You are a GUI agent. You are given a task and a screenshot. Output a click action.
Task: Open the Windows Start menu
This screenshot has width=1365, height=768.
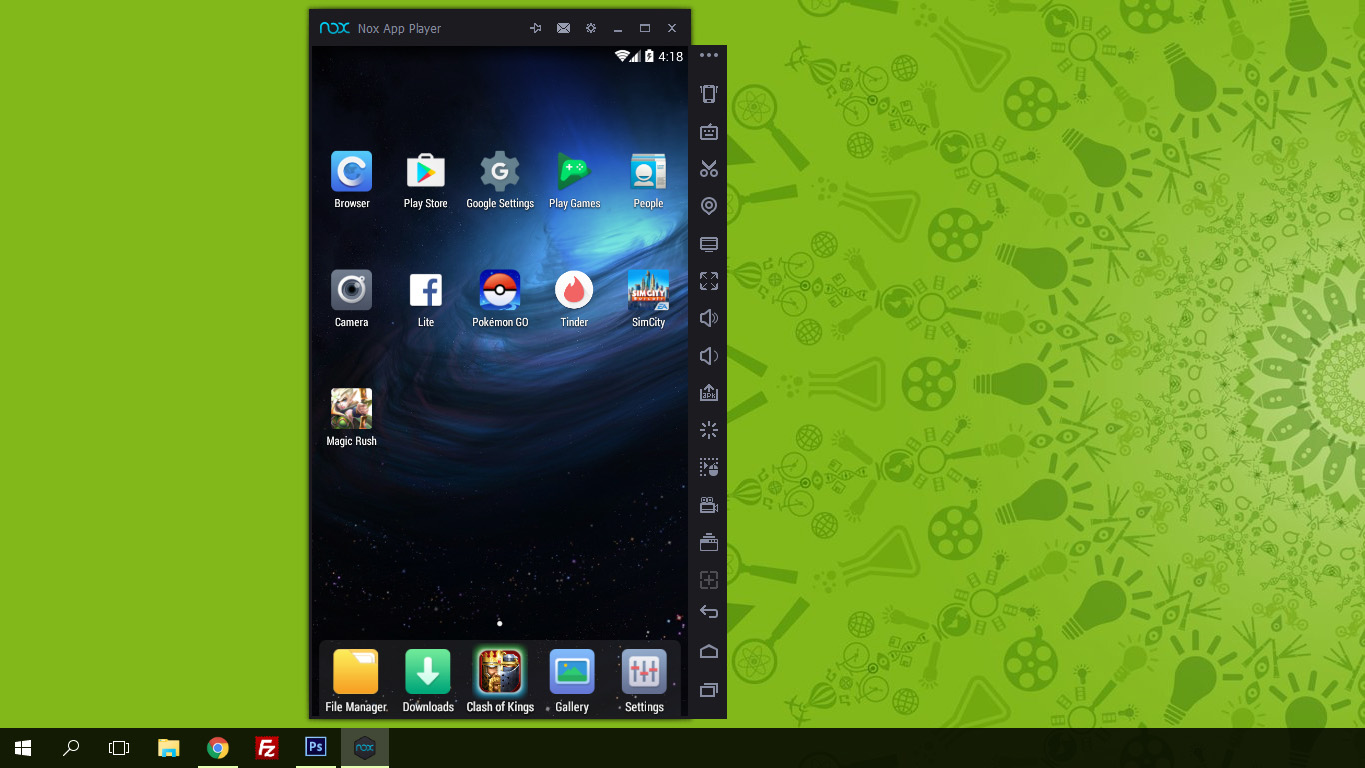coord(23,748)
